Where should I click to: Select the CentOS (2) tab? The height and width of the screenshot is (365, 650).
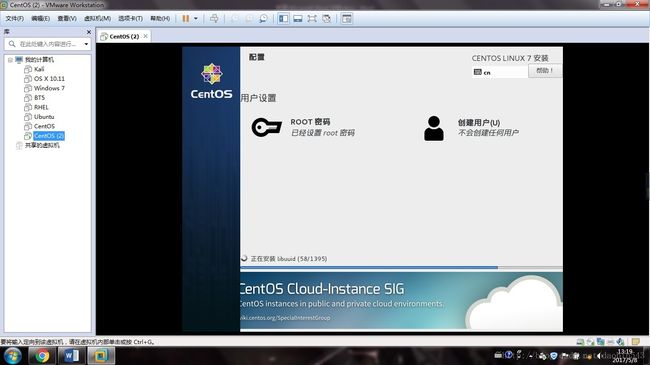click(124, 36)
